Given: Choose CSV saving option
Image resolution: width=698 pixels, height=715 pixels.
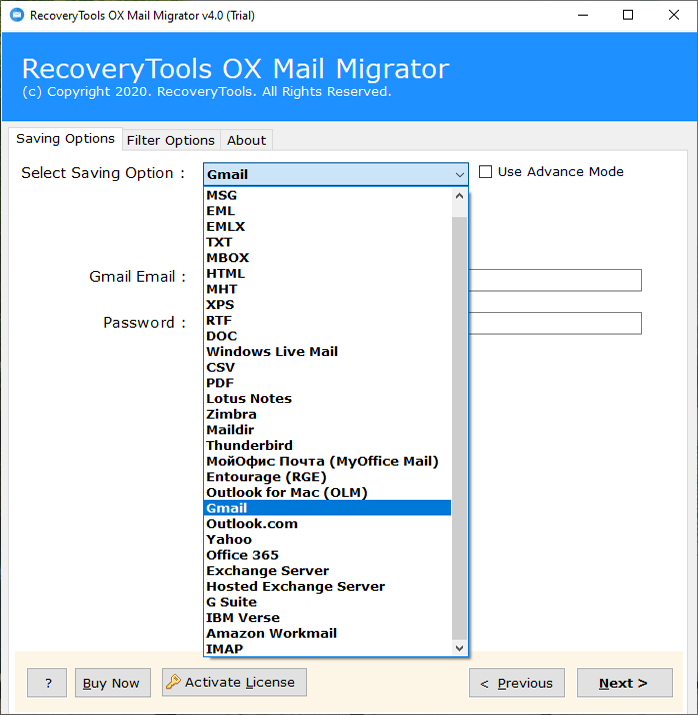Looking at the screenshot, I should tap(327, 367).
